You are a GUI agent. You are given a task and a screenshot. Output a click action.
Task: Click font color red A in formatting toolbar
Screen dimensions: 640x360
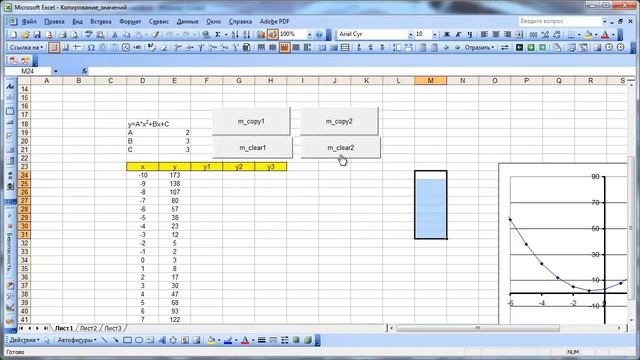tap(605, 35)
